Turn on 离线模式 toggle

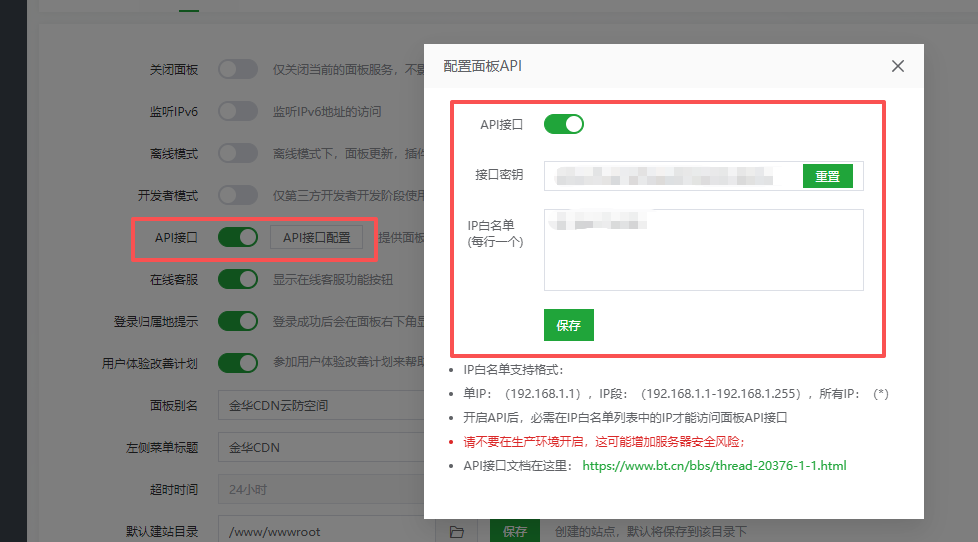[238, 153]
